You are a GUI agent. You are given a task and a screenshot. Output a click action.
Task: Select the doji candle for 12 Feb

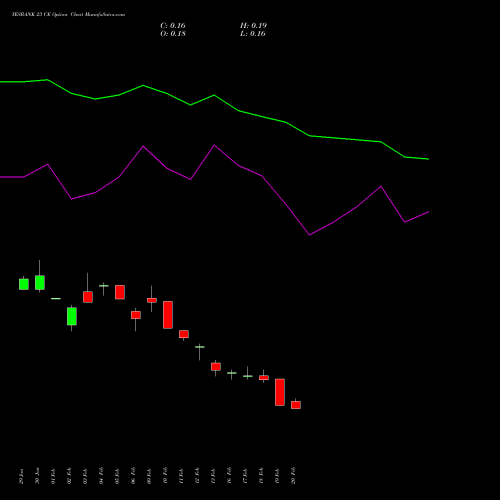(200, 347)
